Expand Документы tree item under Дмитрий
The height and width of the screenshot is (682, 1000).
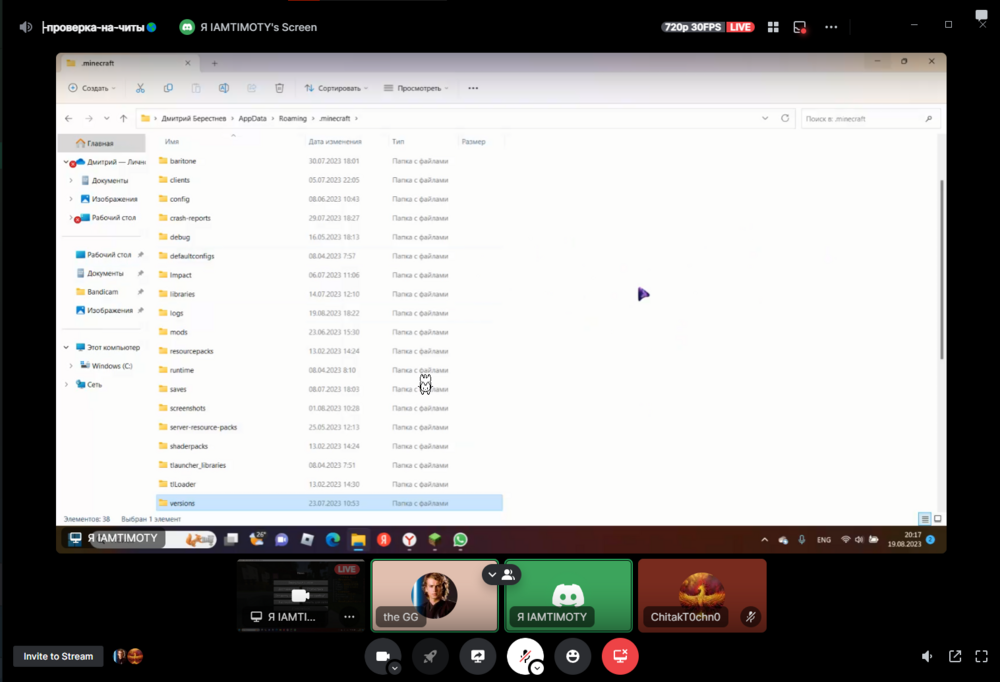coord(71,181)
